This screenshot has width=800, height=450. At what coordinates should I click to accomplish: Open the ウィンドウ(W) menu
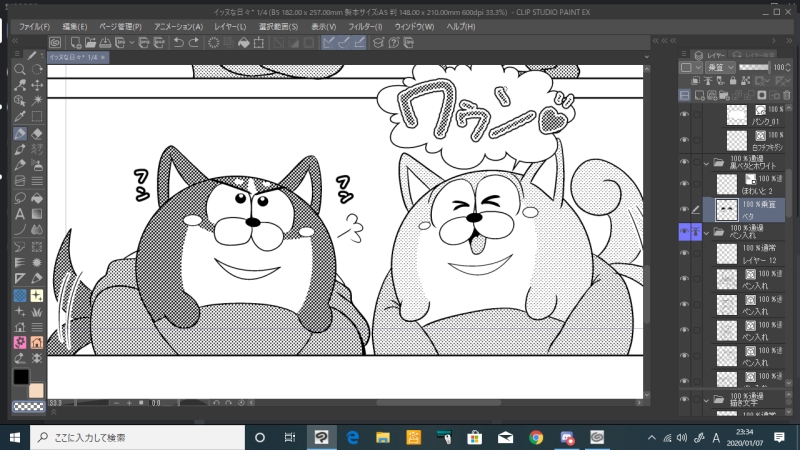(414, 27)
